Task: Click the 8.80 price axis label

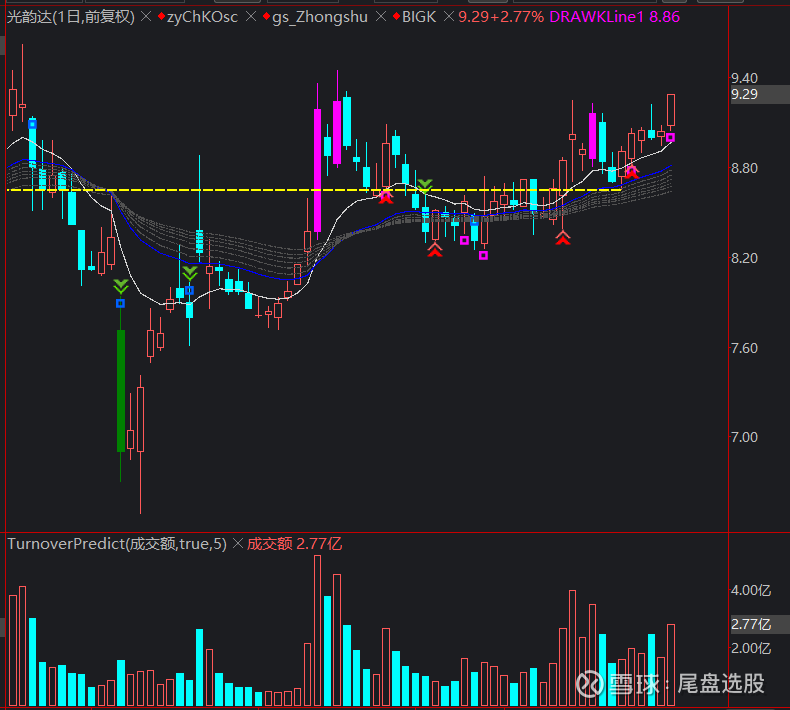Action: (744, 168)
